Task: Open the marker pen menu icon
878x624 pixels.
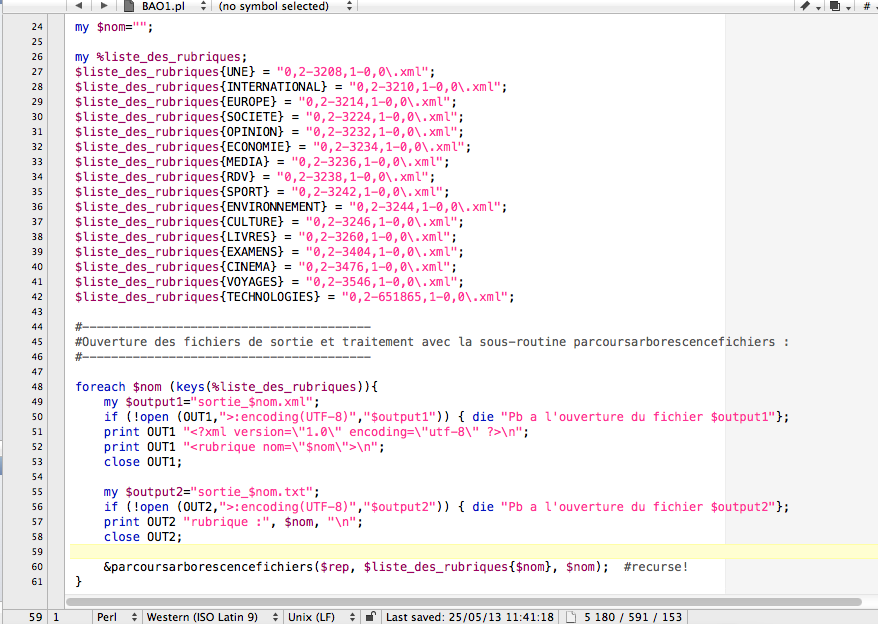Action: click(808, 6)
